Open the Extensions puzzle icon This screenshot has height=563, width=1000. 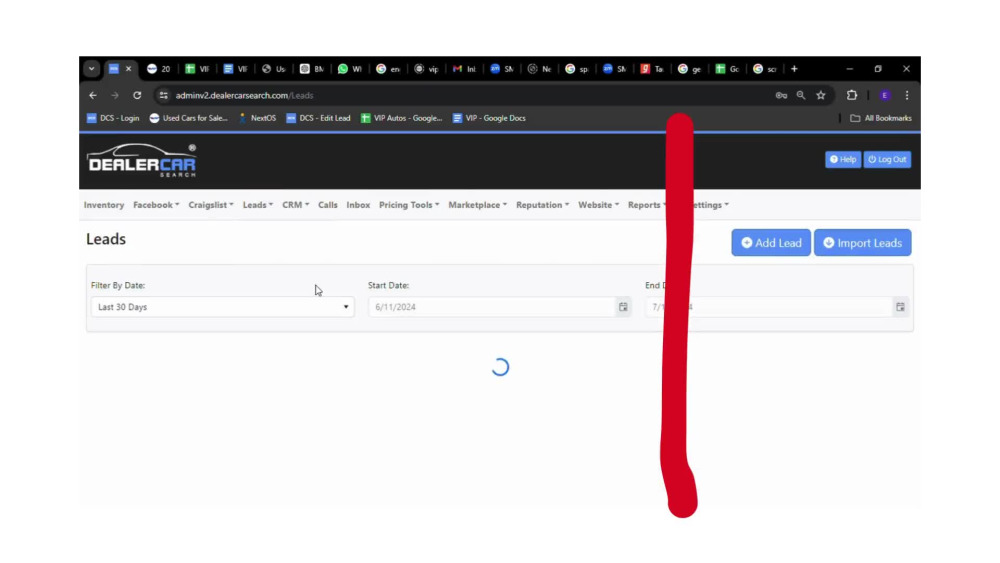pyautogui.click(x=852, y=96)
